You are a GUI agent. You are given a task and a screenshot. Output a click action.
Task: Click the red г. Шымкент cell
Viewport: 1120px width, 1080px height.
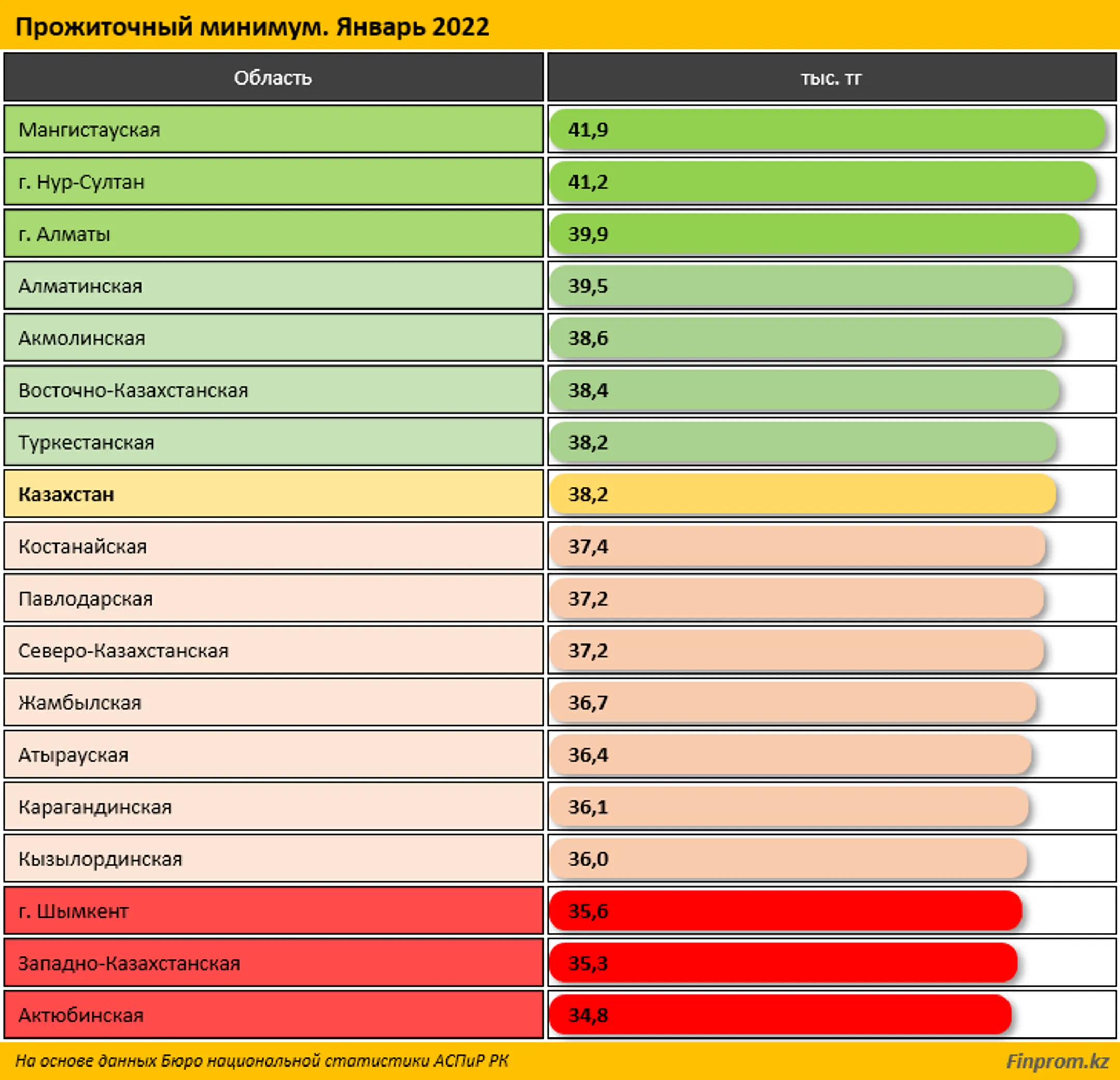point(273,911)
